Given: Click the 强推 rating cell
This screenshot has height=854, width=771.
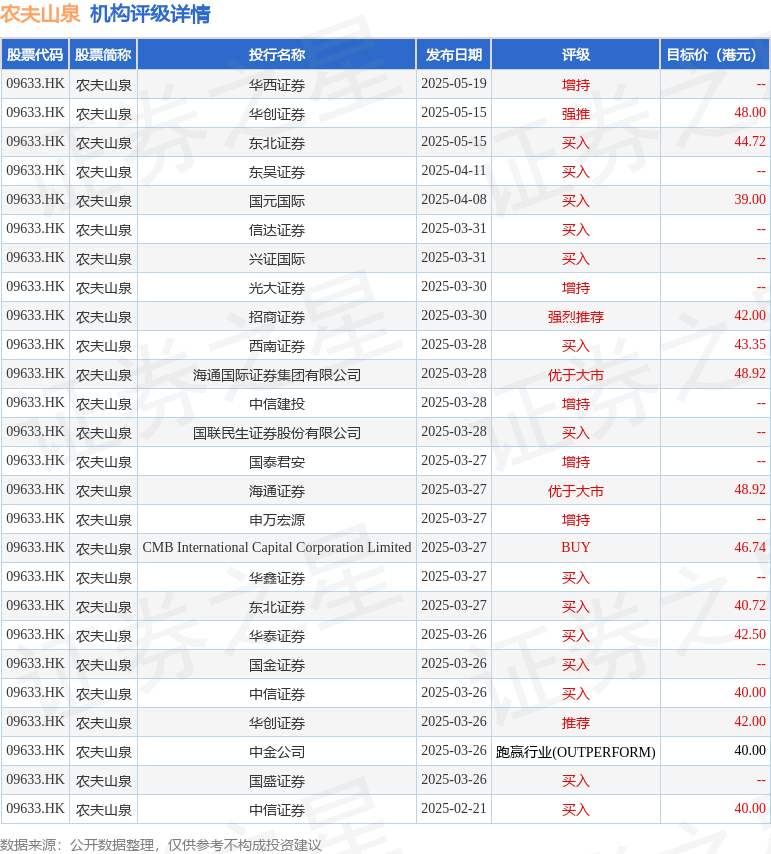Looking at the screenshot, I should [x=576, y=114].
